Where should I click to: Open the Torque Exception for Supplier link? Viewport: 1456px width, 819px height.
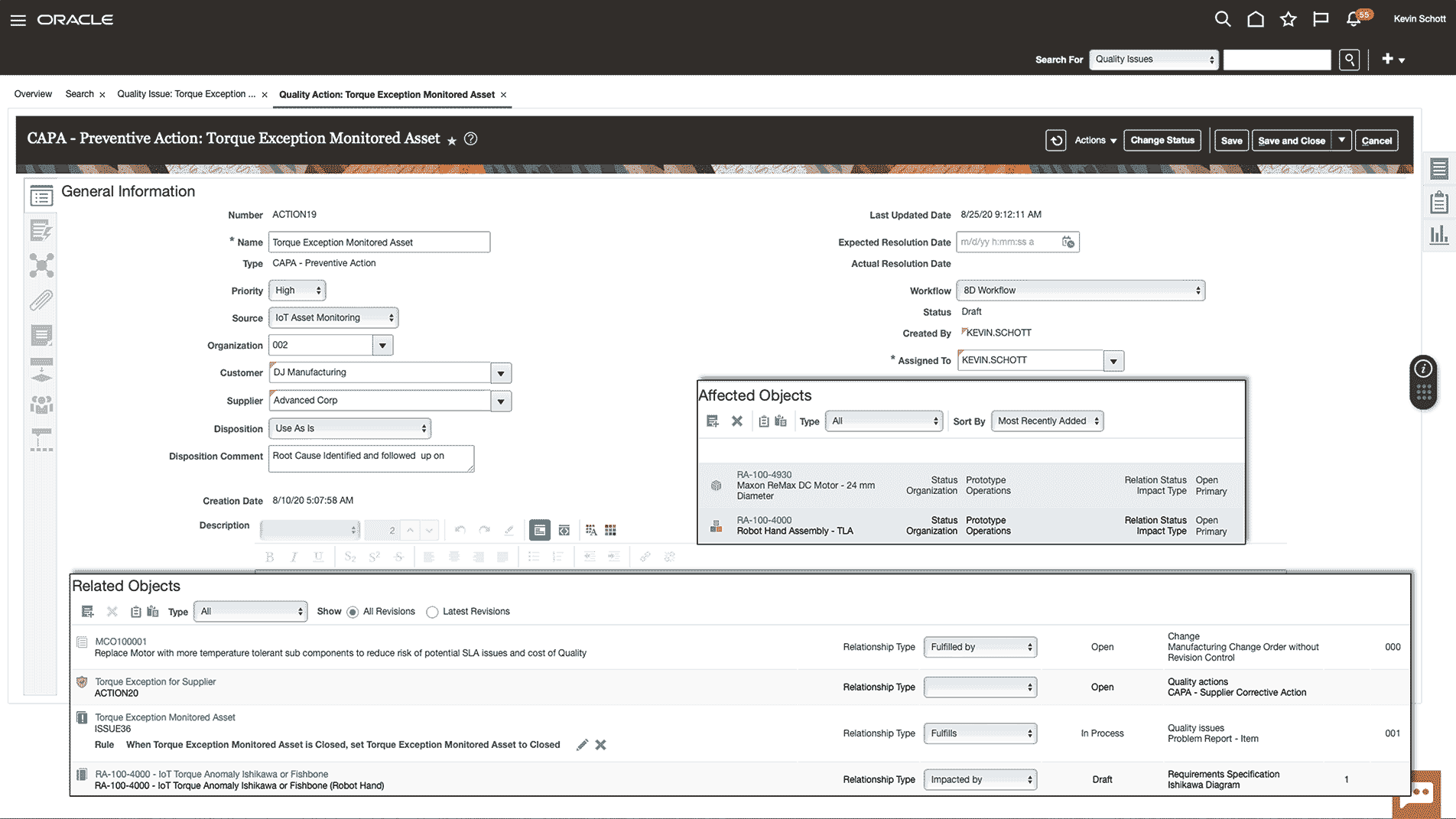155,681
